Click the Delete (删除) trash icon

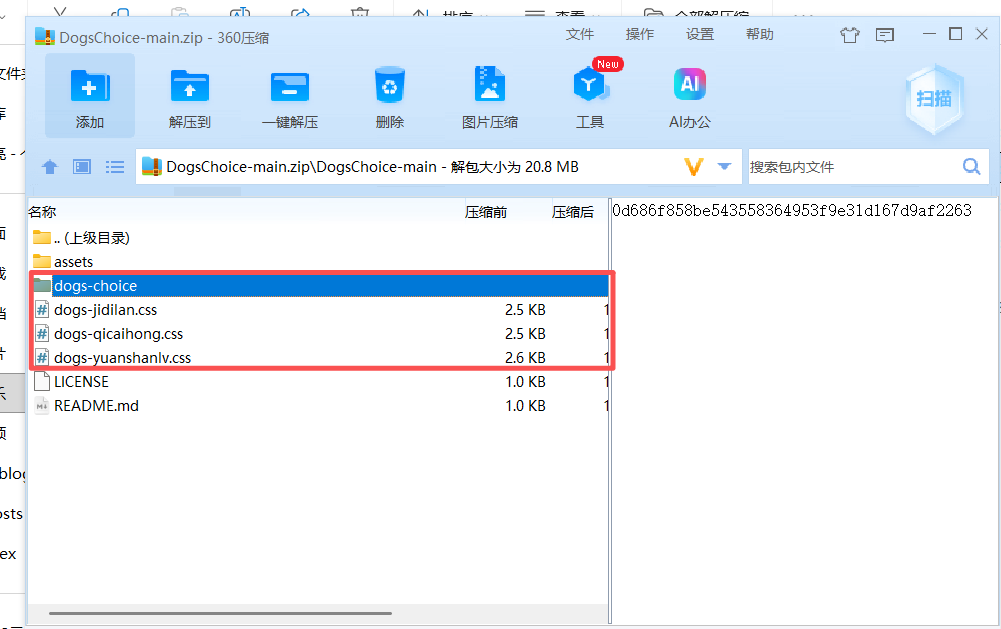click(x=389, y=87)
